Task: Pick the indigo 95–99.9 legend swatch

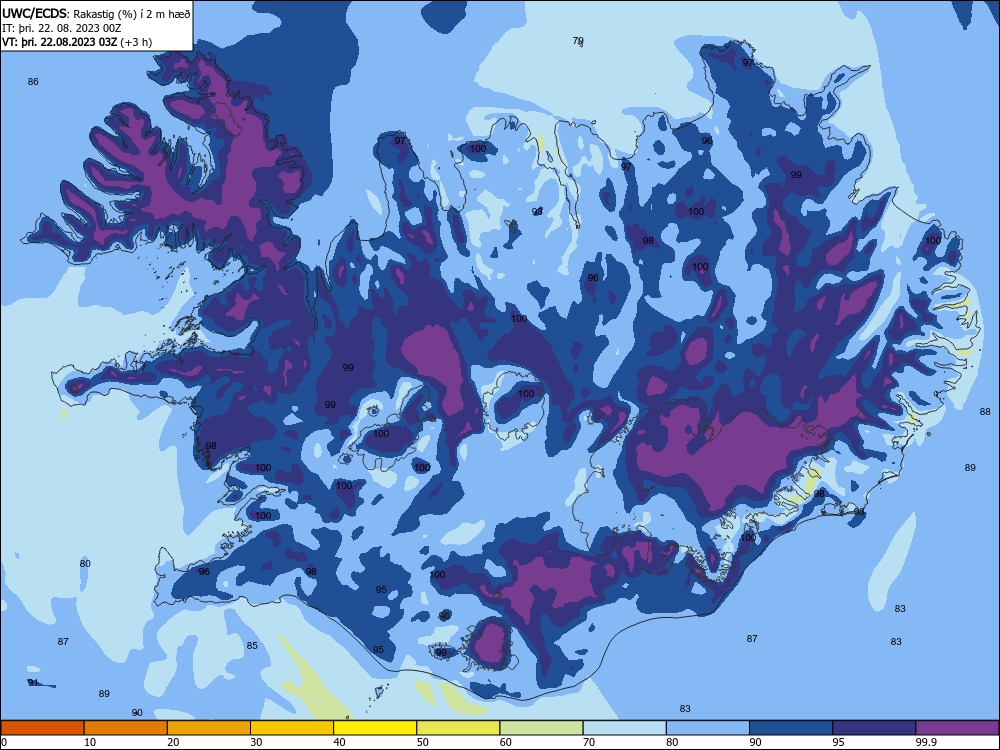Action: tap(874, 728)
